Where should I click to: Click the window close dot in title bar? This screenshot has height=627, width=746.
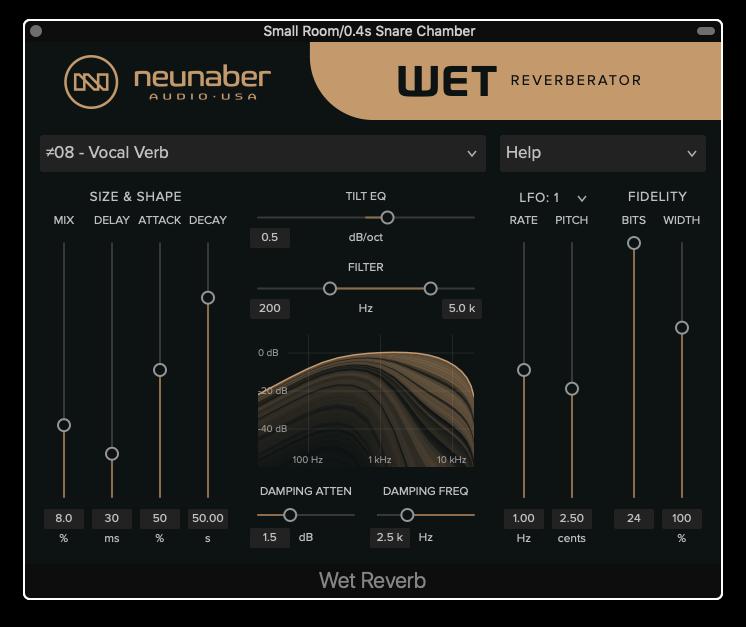(36, 31)
